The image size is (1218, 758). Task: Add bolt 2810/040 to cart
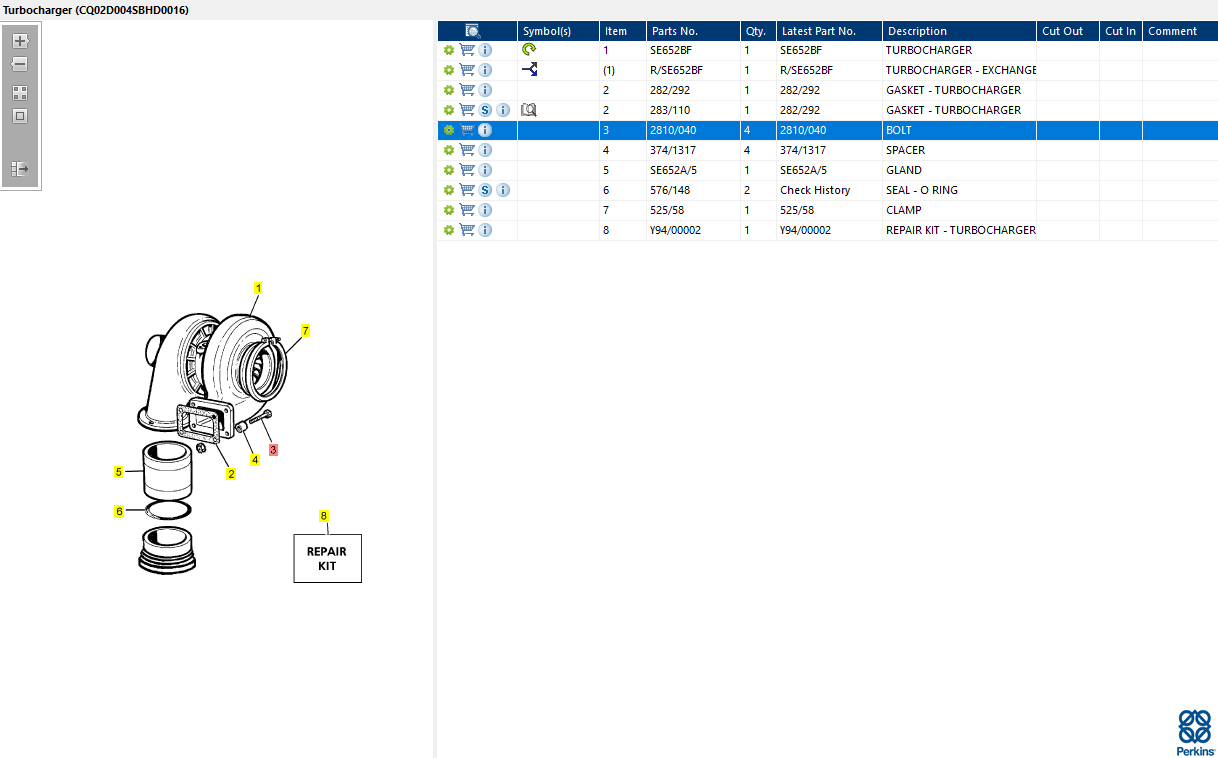tap(467, 130)
